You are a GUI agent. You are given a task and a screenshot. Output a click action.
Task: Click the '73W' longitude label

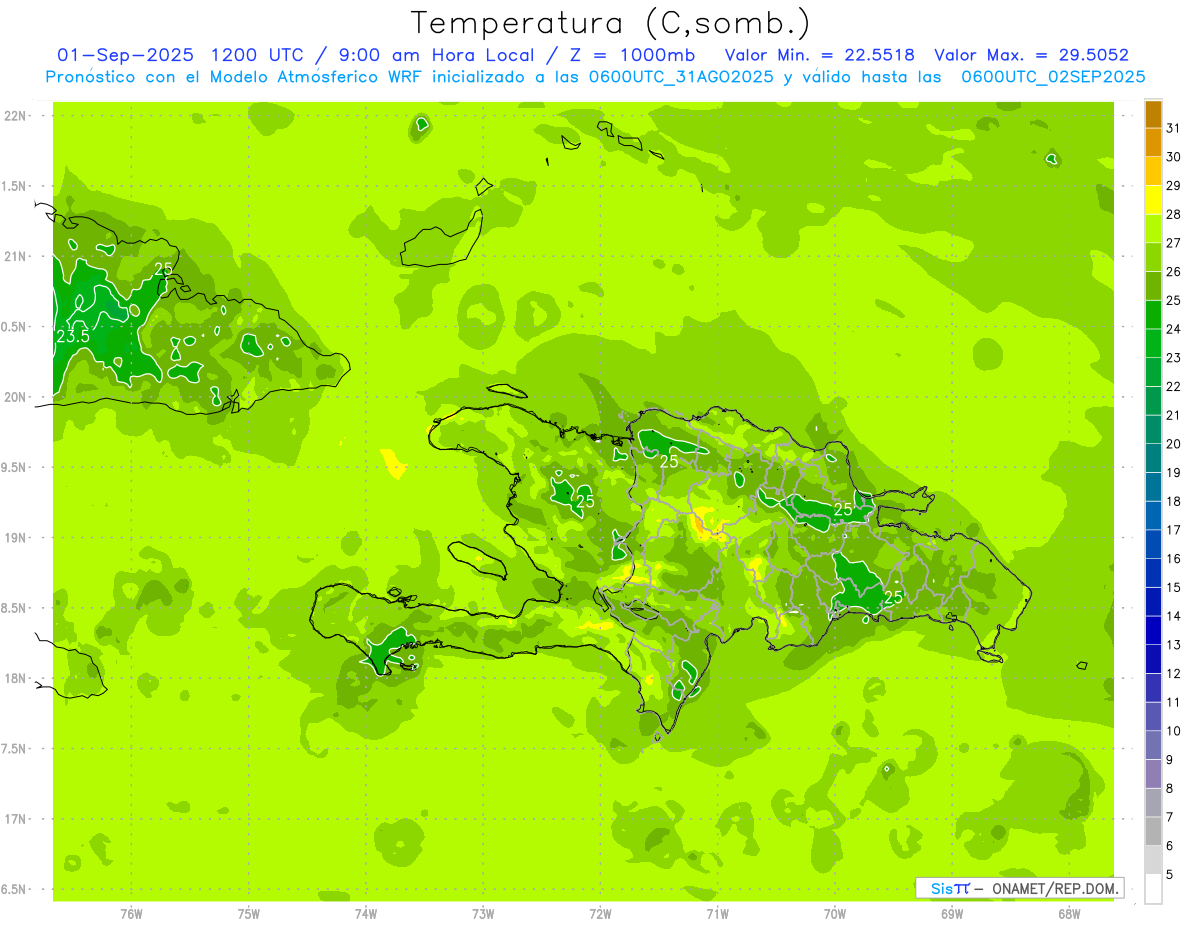click(483, 913)
